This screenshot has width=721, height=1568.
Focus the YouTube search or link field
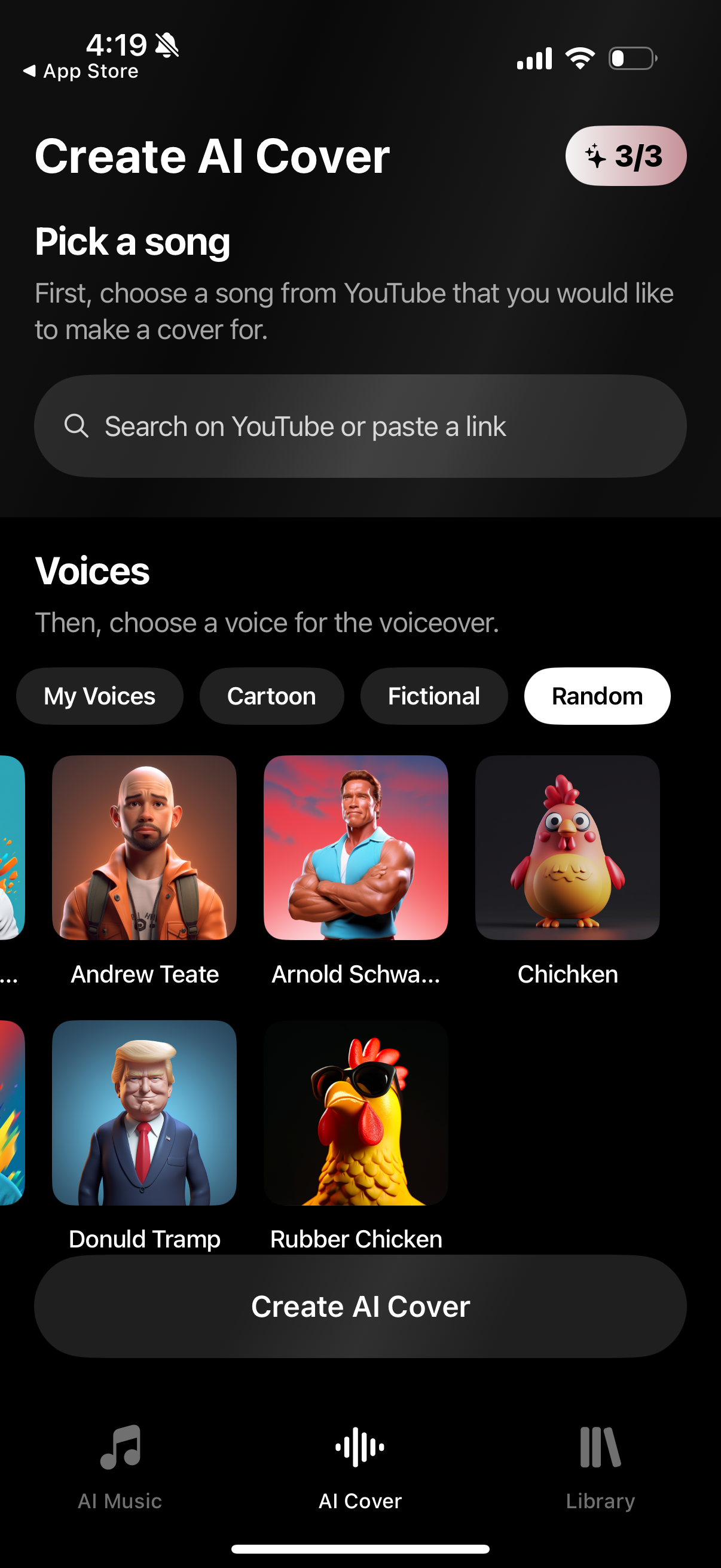tap(360, 425)
